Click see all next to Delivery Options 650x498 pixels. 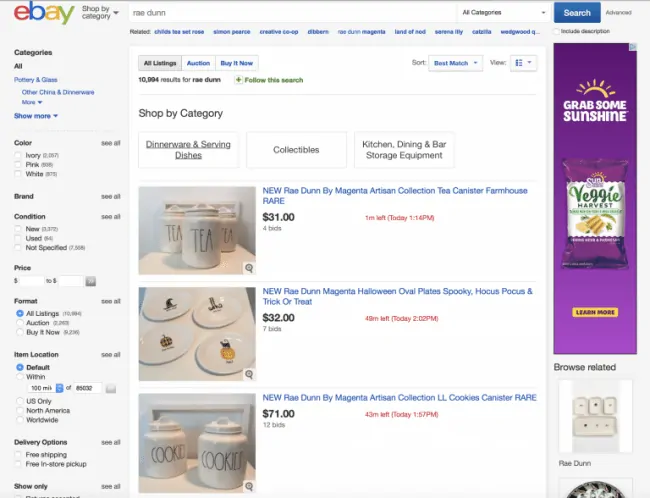click(x=111, y=442)
